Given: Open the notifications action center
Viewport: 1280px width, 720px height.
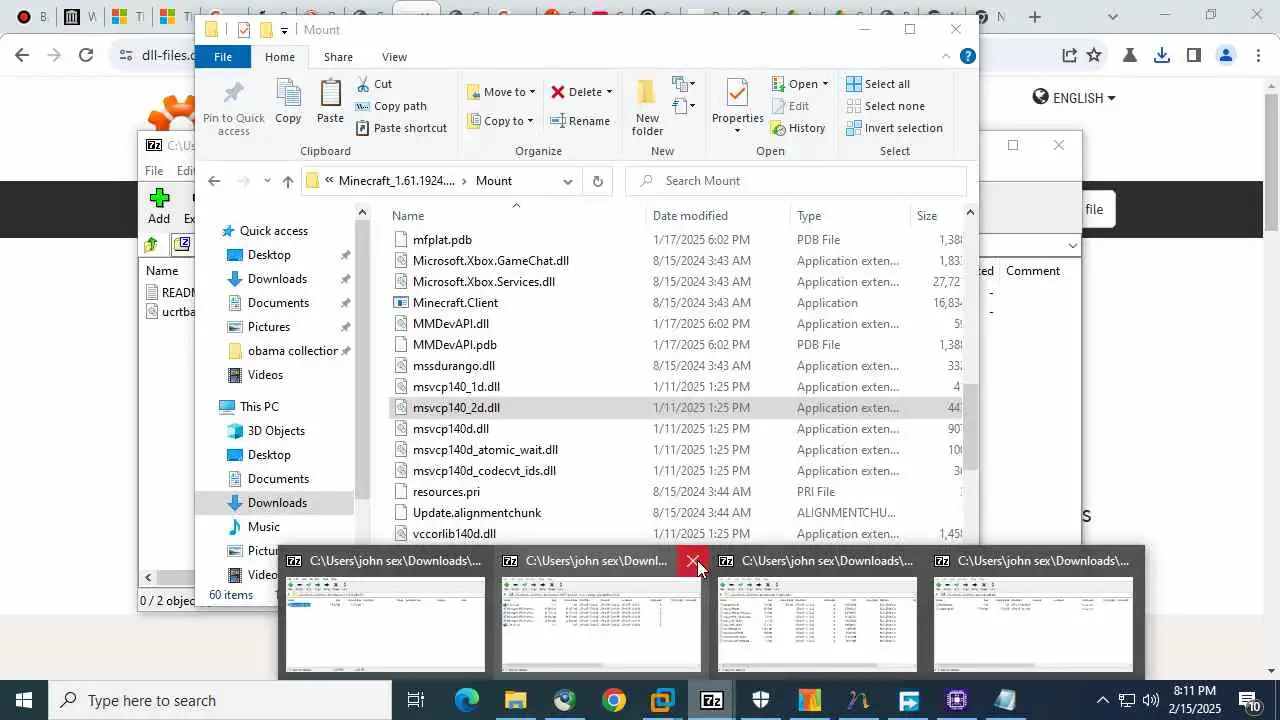Looking at the screenshot, I should click(x=1250, y=700).
